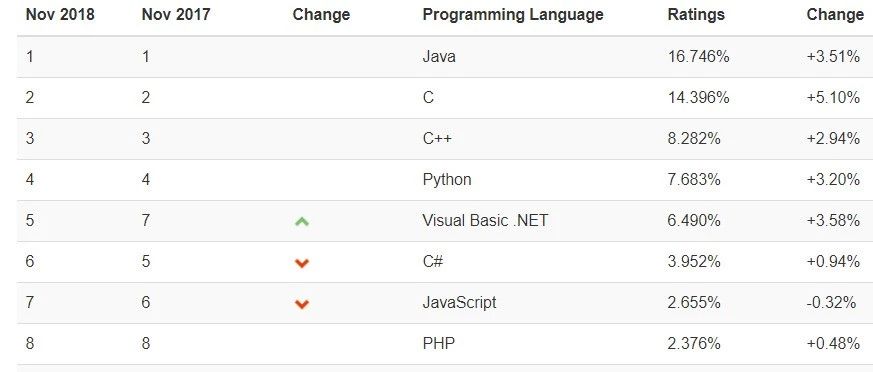Click the 14.396% rating for C
The width and height of the screenshot is (873, 372).
tap(698, 97)
